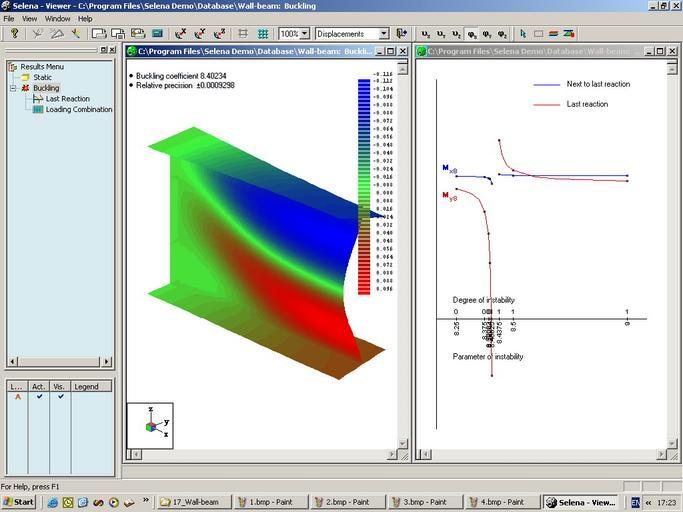The height and width of the screenshot is (512, 683).
Task: Toggle the Vis. checkmark for row A
Action: pyautogui.click(x=60, y=397)
